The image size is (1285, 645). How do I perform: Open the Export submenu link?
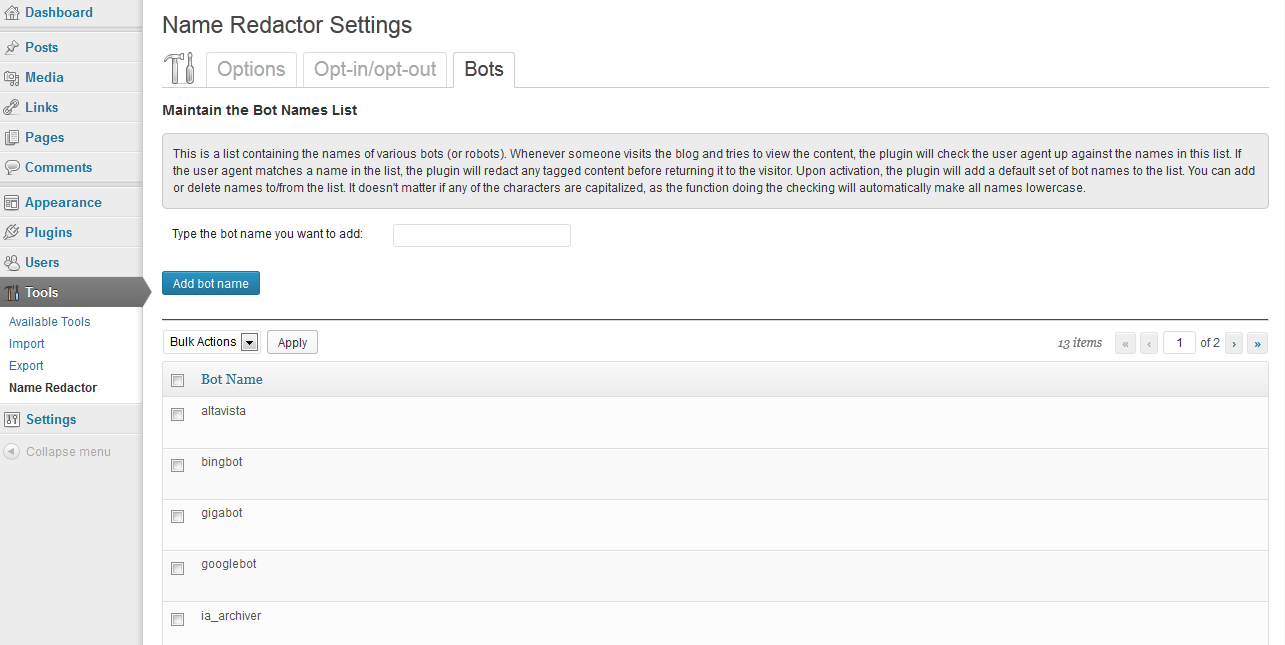[26, 366]
